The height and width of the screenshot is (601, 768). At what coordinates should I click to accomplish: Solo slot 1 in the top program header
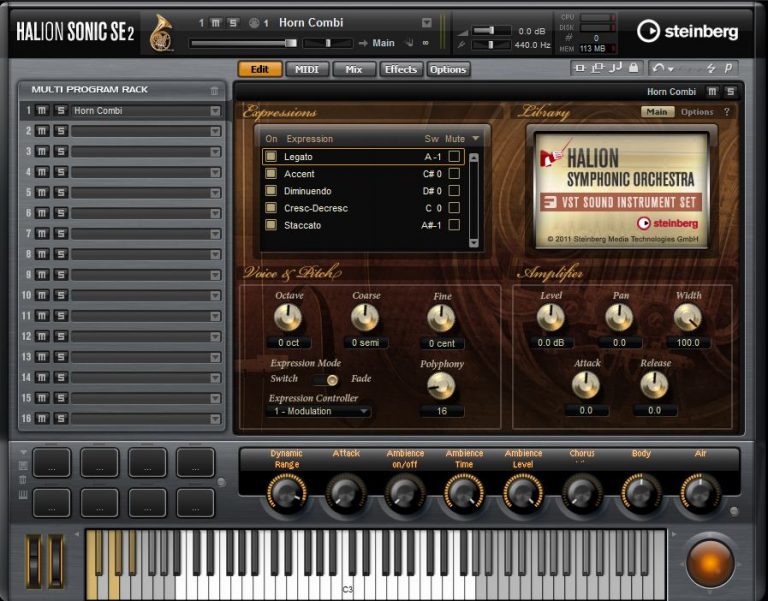click(233, 23)
